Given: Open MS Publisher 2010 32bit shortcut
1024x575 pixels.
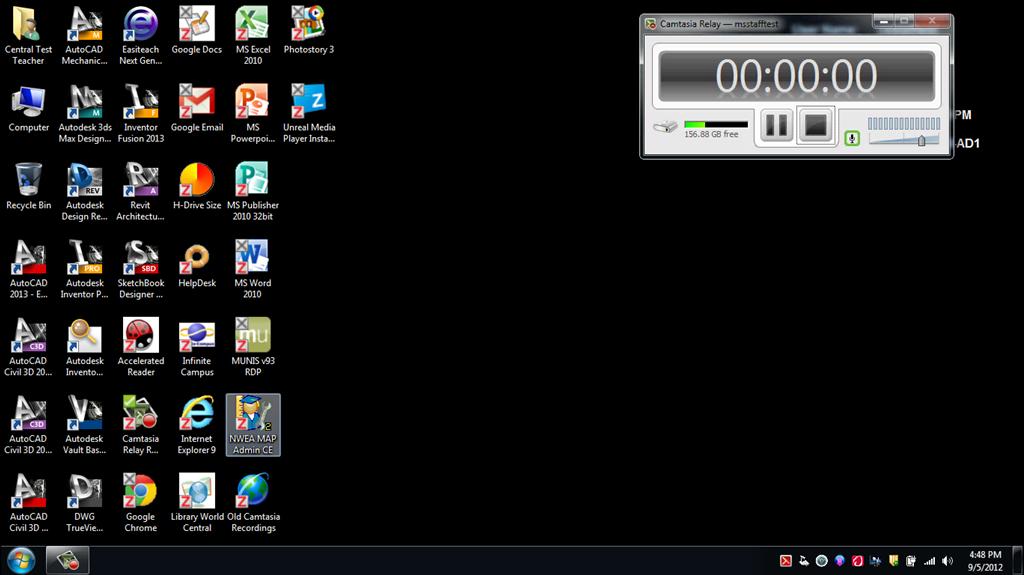Looking at the screenshot, I should tap(253, 191).
